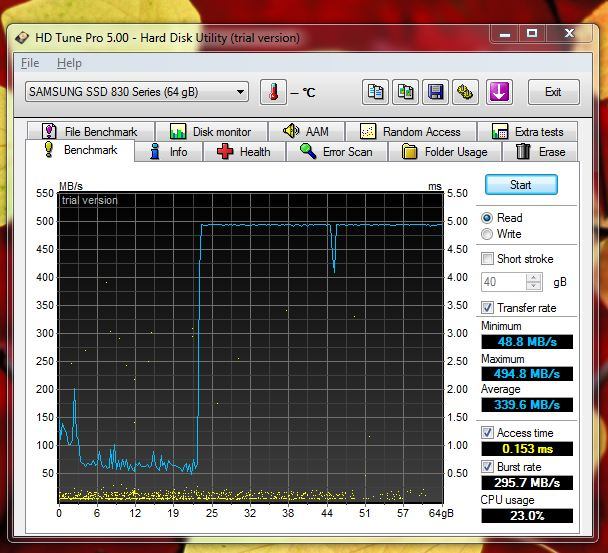This screenshot has height=553, width=608.
Task: Click the Maximum 494.8 MB/s value
Action: pos(527,373)
